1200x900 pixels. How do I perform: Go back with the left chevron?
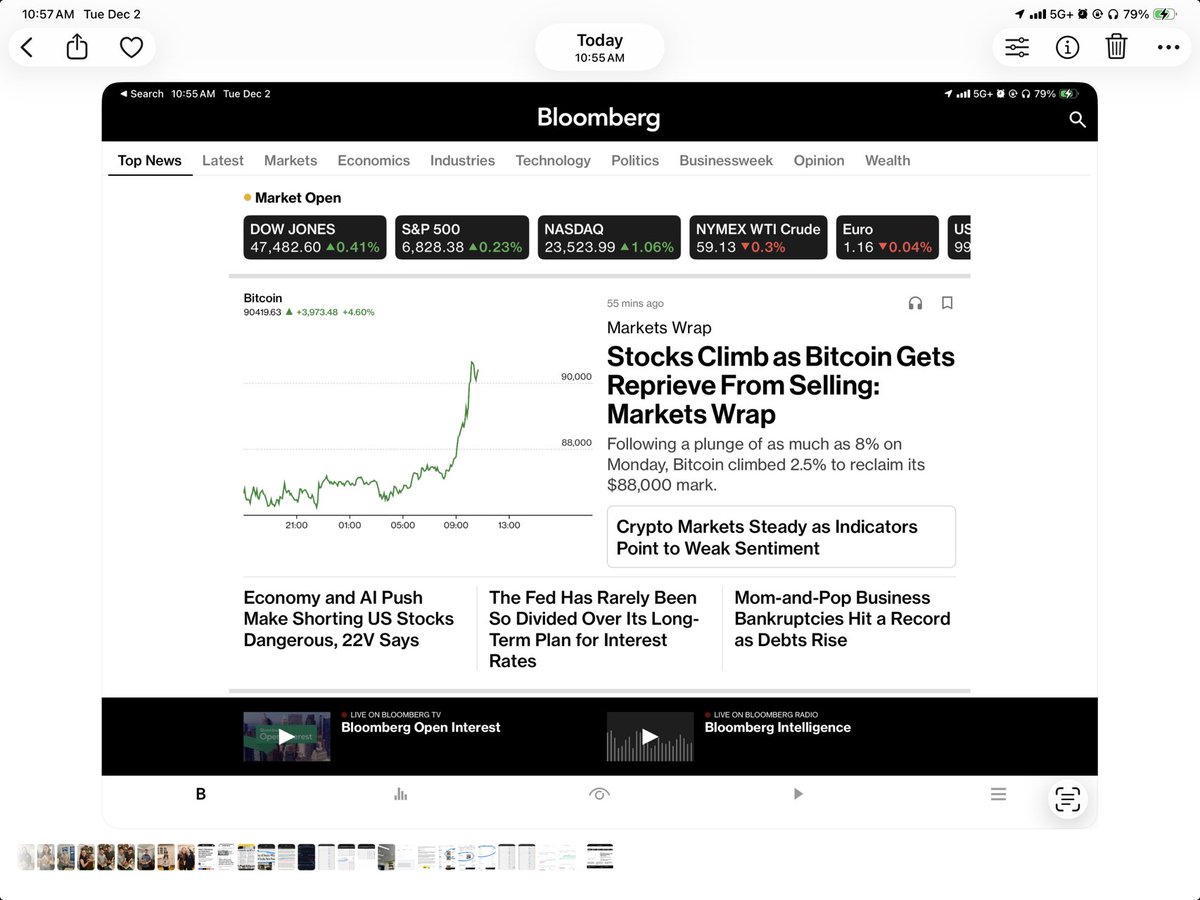pyautogui.click(x=27, y=47)
